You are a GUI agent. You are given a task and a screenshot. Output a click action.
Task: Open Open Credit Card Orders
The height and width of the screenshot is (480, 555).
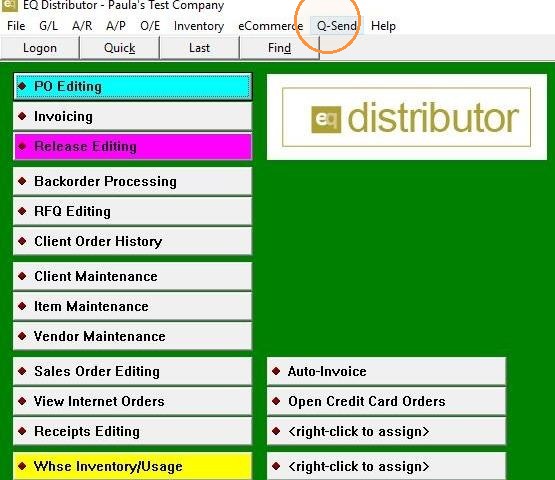(x=387, y=401)
